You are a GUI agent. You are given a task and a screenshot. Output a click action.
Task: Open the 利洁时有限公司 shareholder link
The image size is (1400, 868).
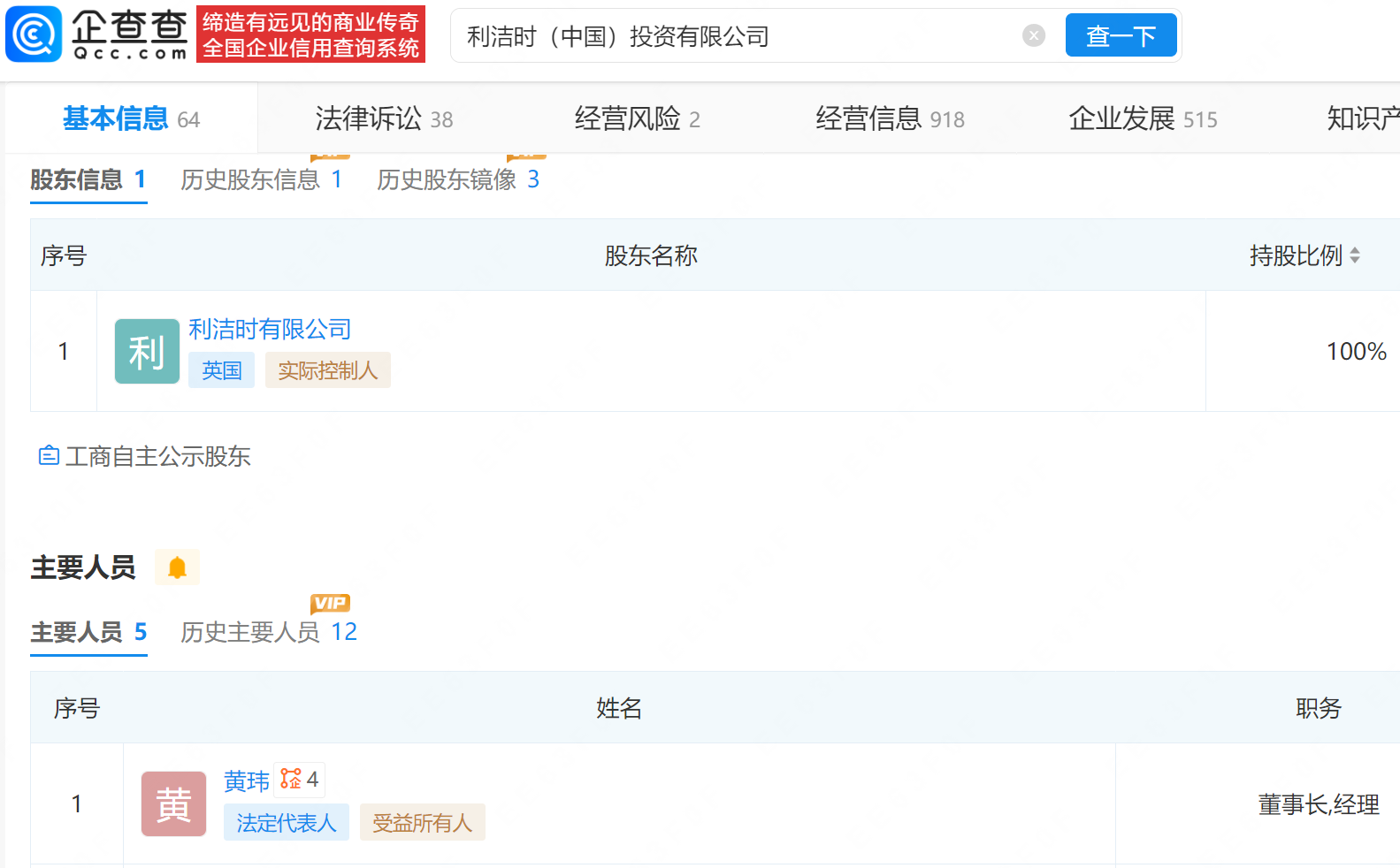(270, 330)
